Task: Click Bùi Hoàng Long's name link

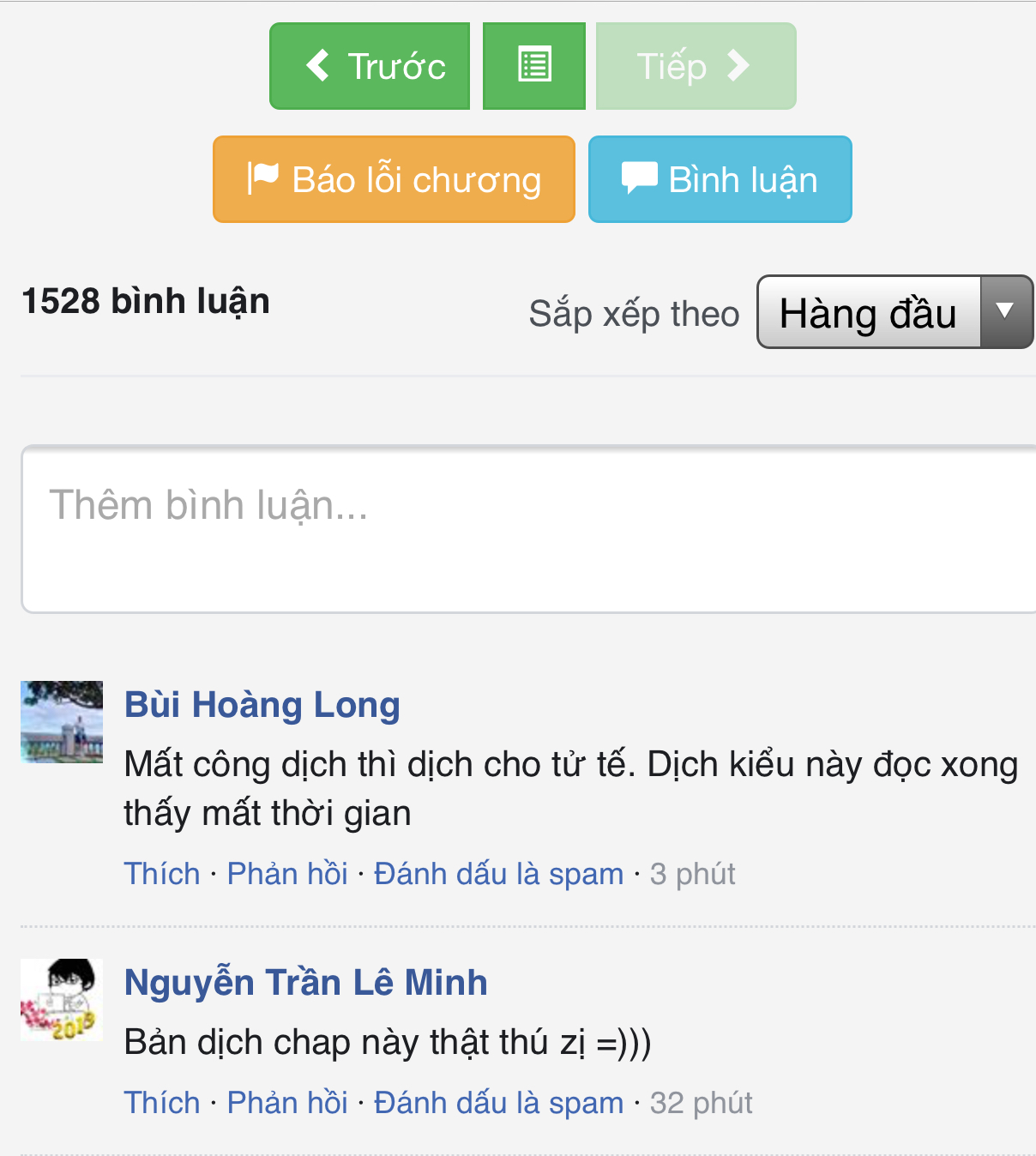Action: tap(262, 705)
